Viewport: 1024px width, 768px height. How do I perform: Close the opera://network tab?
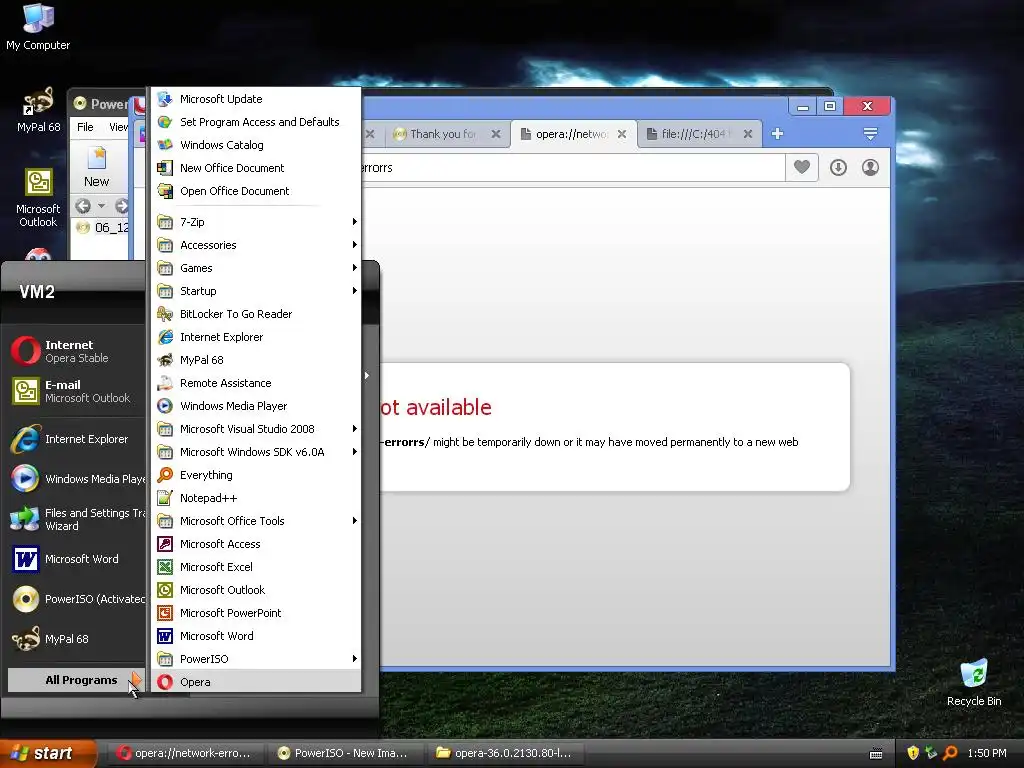pos(622,134)
